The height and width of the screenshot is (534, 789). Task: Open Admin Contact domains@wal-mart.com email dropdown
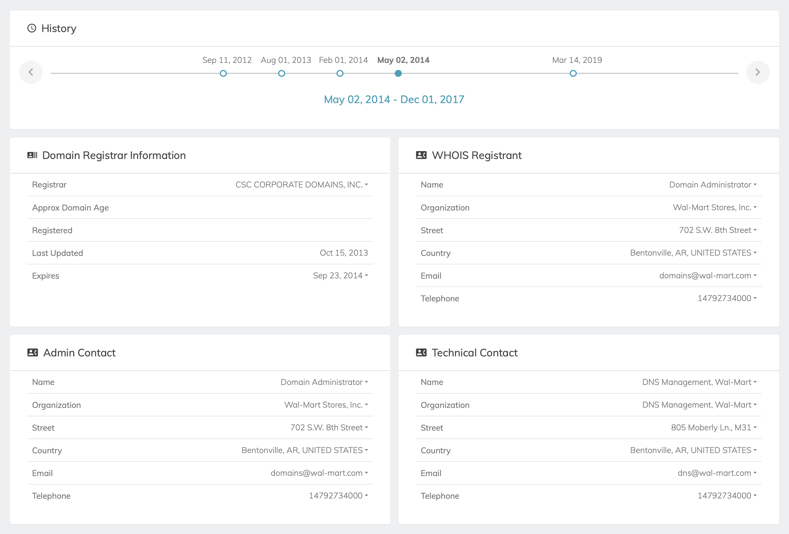[x=320, y=473]
